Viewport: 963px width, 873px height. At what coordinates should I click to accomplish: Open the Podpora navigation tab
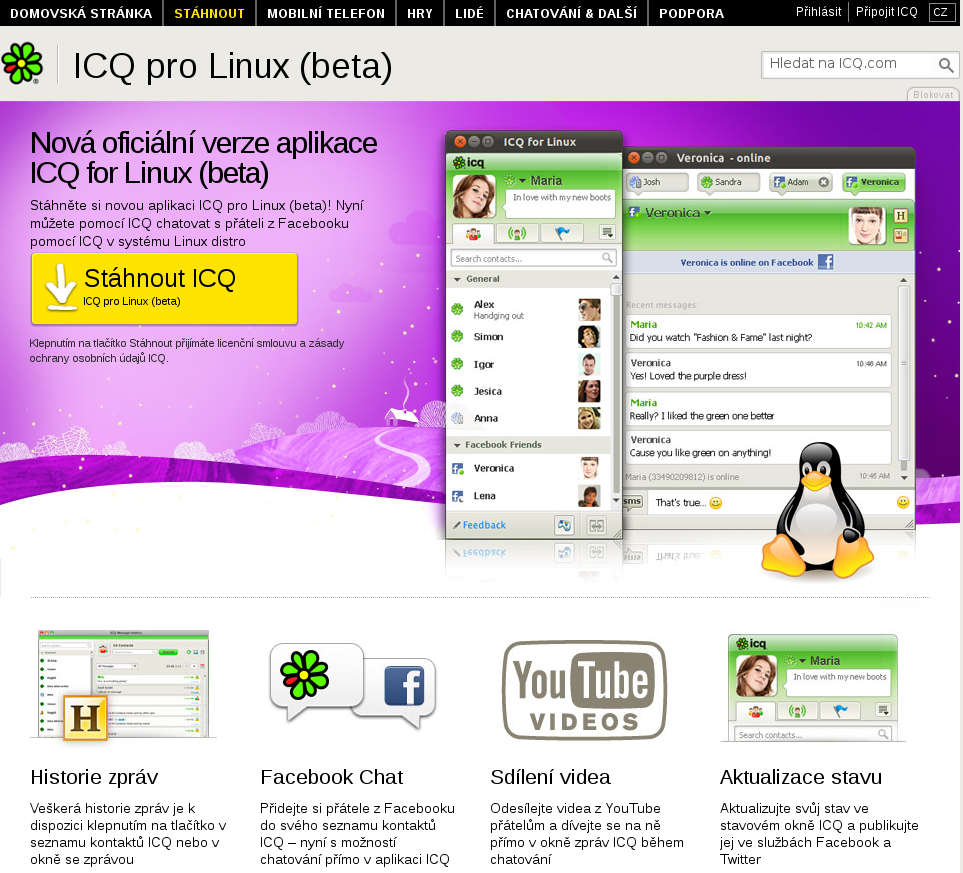(x=691, y=14)
